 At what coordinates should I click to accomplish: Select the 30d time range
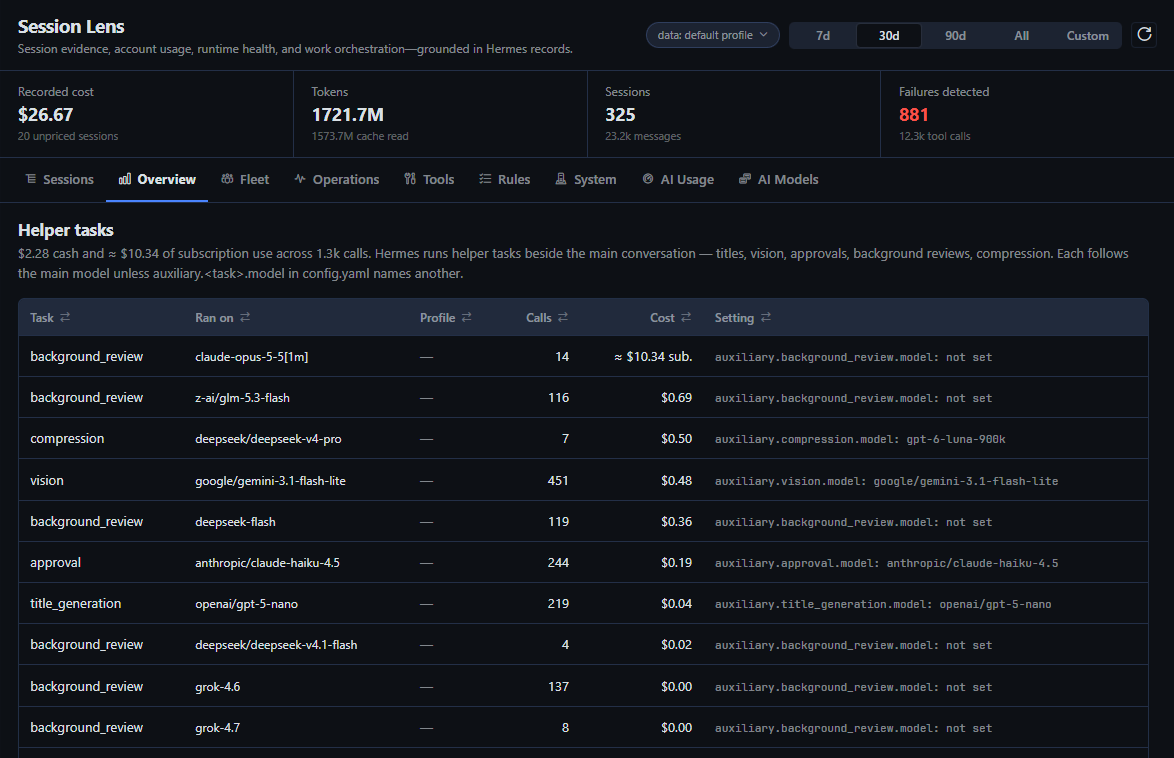point(889,35)
